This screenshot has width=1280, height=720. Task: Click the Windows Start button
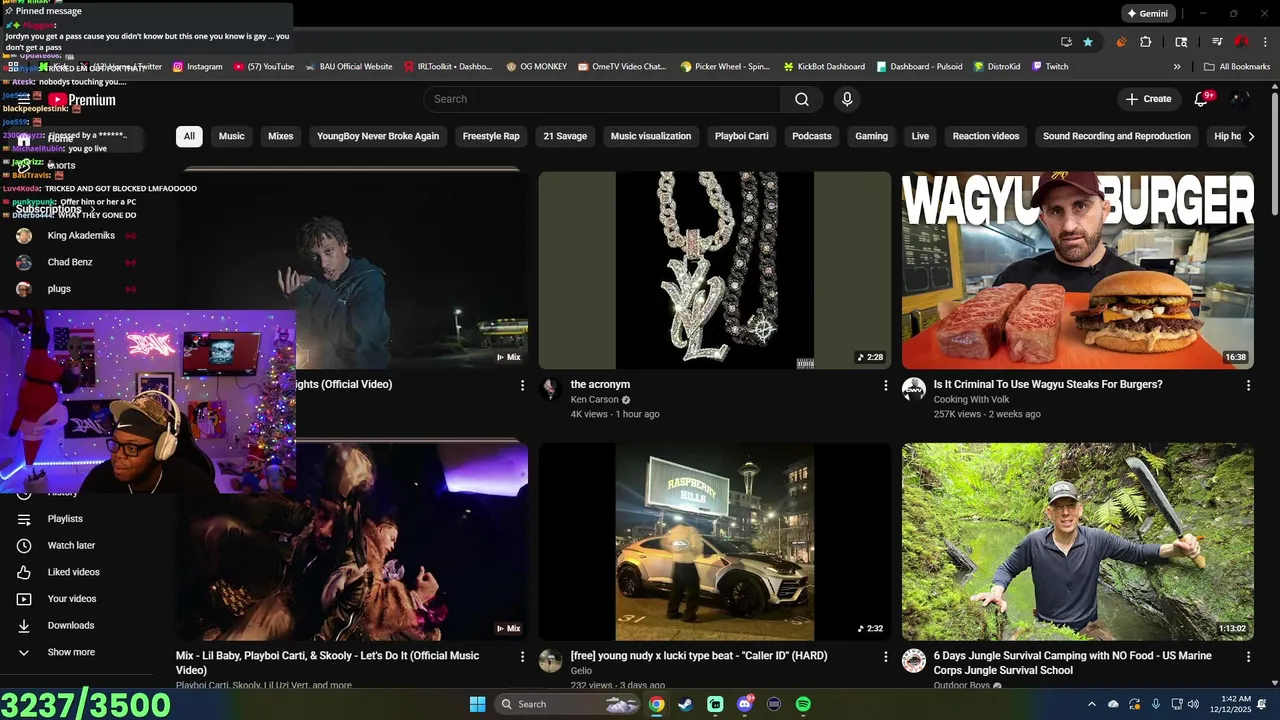click(x=477, y=704)
